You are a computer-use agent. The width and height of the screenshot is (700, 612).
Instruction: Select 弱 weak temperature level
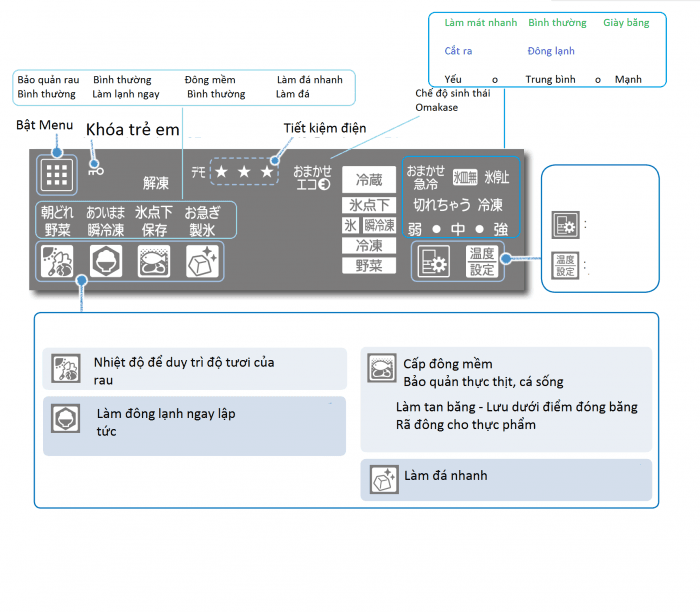pos(414,229)
